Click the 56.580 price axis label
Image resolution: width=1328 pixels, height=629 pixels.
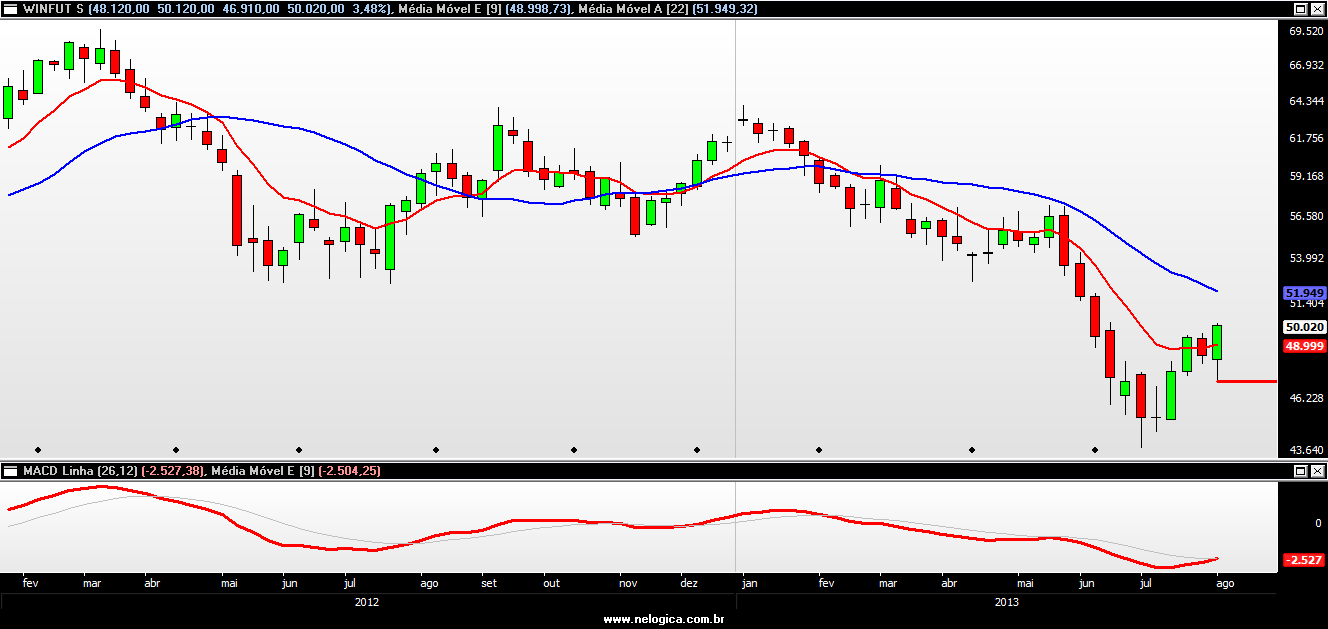pos(1306,216)
